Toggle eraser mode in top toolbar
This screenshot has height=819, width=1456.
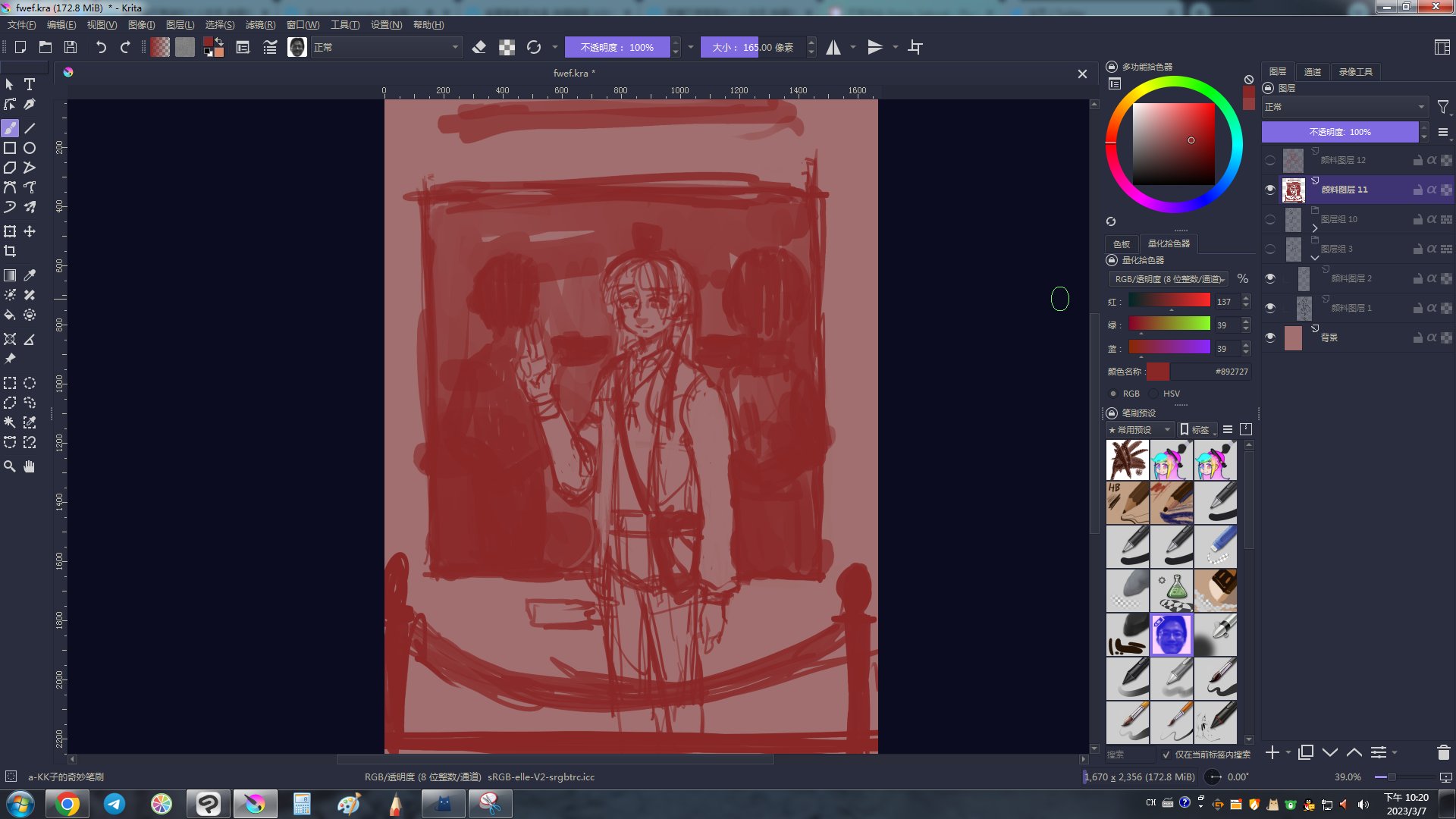479,47
